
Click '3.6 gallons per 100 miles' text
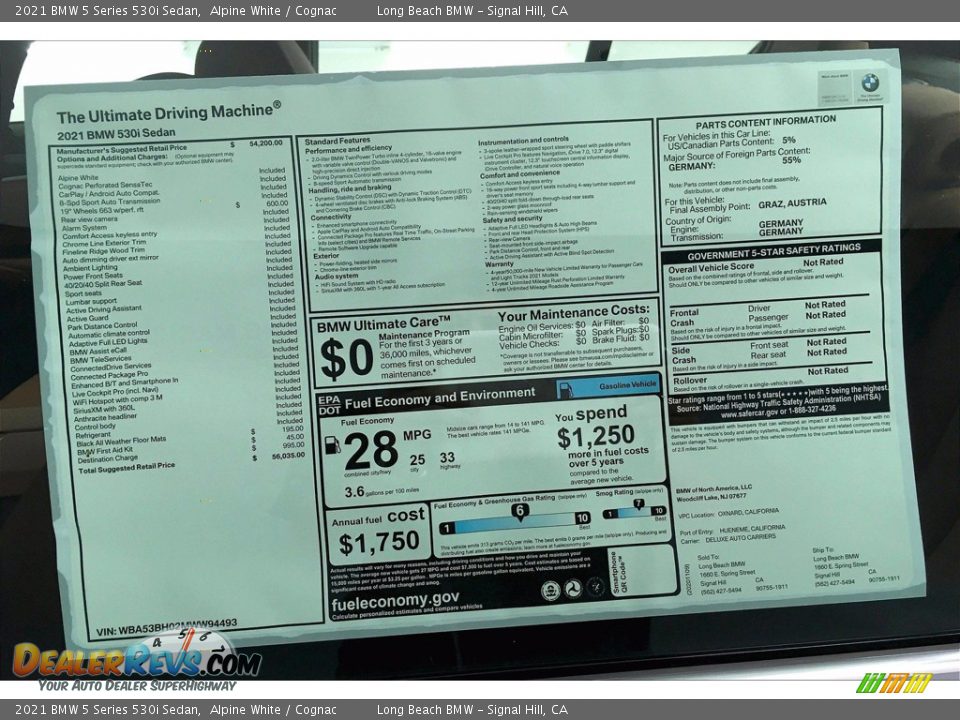(381, 492)
